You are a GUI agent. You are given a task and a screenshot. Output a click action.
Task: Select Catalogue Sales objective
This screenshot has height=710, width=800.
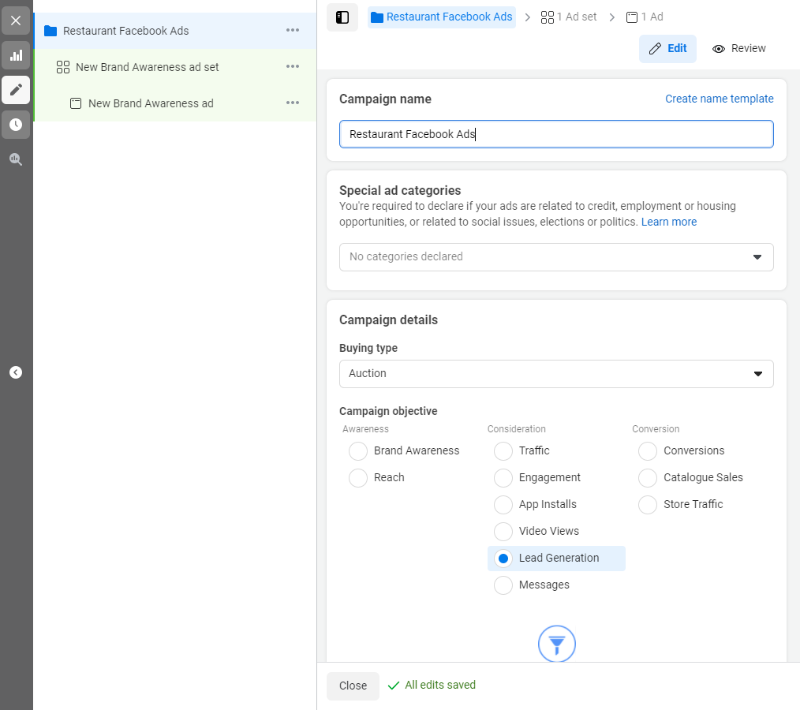[x=647, y=478]
